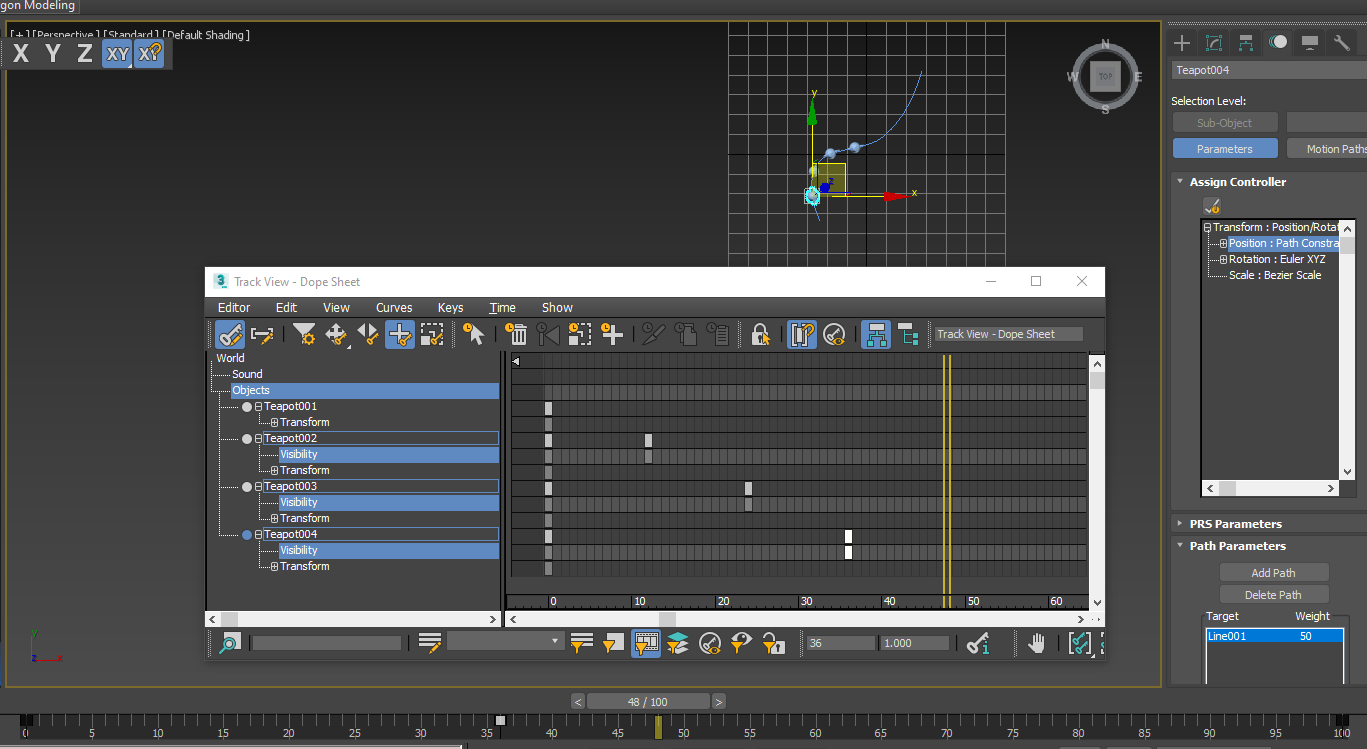
Task: Expand Teapot001's Transform track
Action: coord(273,422)
